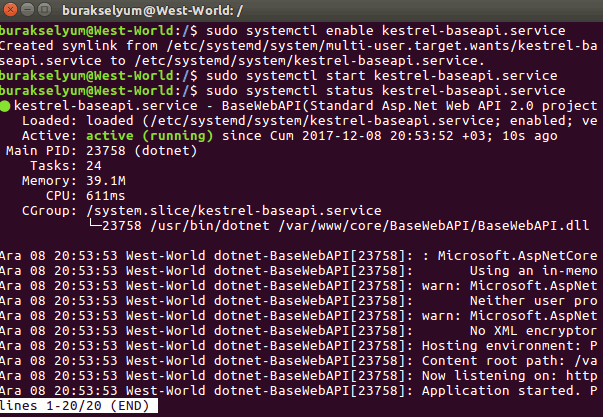Click the log line containing 'Neither user pro'

tap(298, 301)
